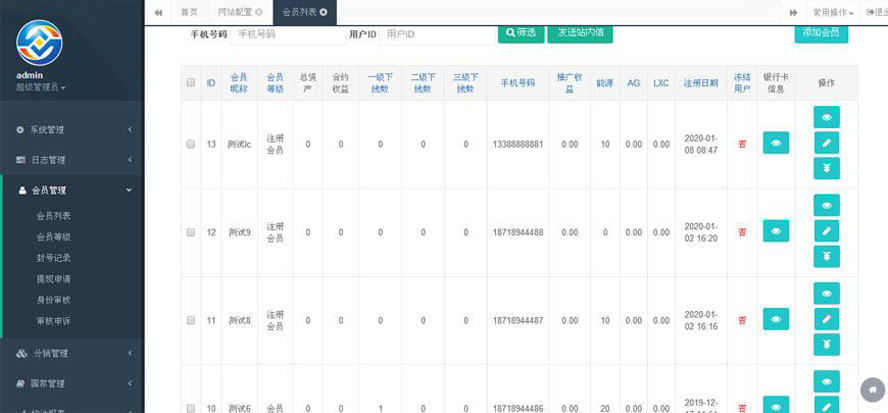
Task: Collapse the 会员管理 sidebar section
Action: click(72, 190)
